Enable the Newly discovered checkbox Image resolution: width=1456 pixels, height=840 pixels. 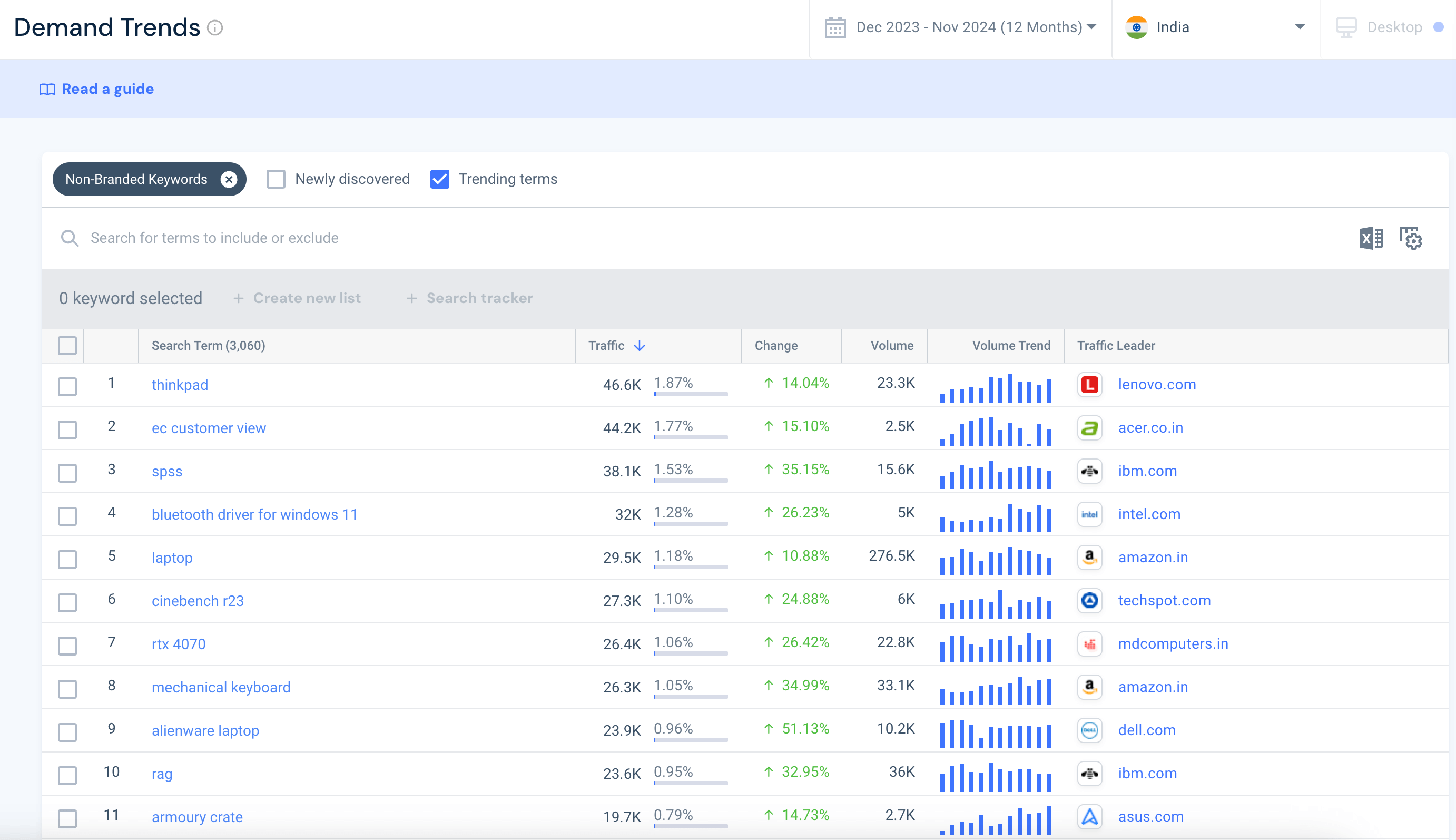pyautogui.click(x=276, y=179)
